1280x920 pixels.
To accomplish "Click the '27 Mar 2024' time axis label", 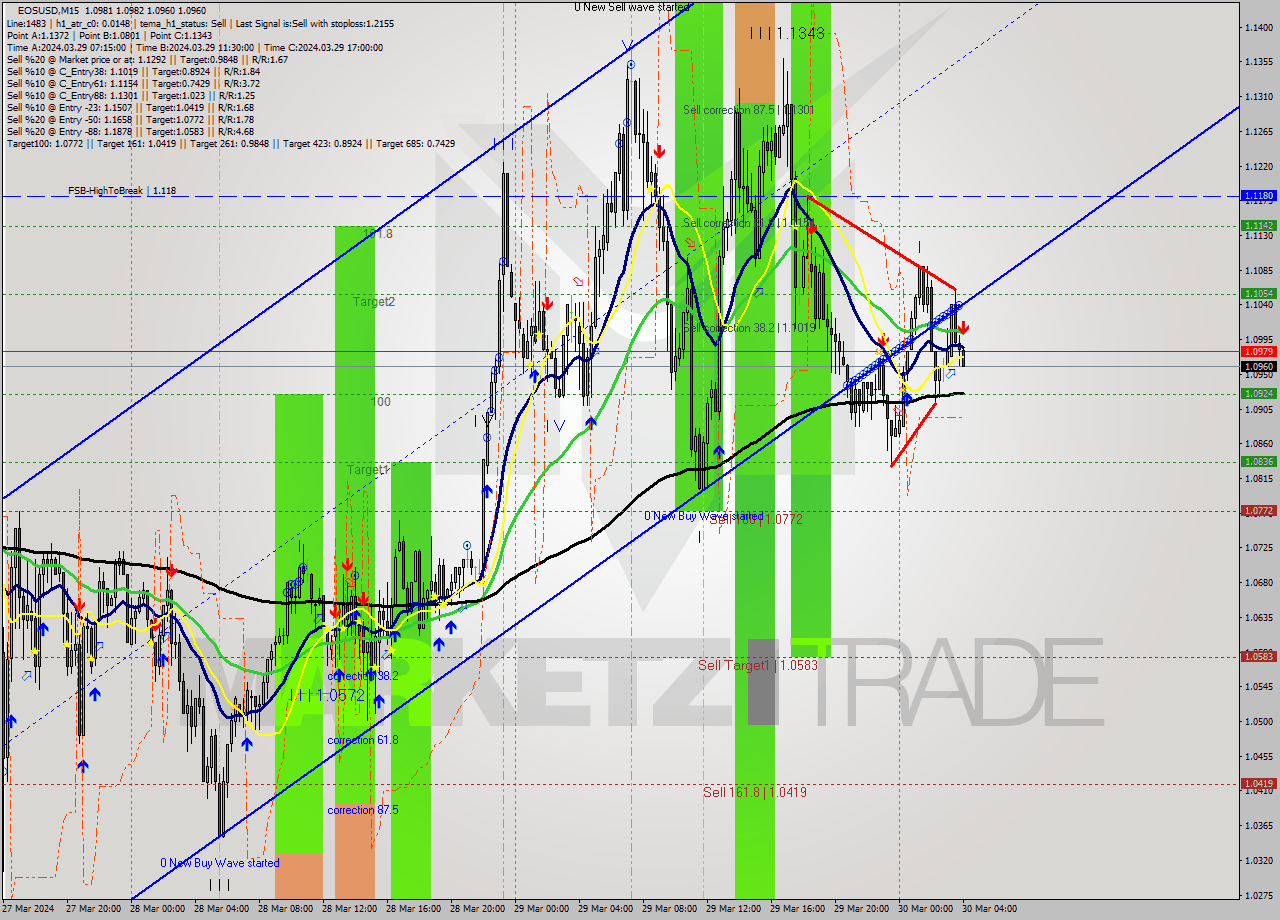I will [x=30, y=909].
